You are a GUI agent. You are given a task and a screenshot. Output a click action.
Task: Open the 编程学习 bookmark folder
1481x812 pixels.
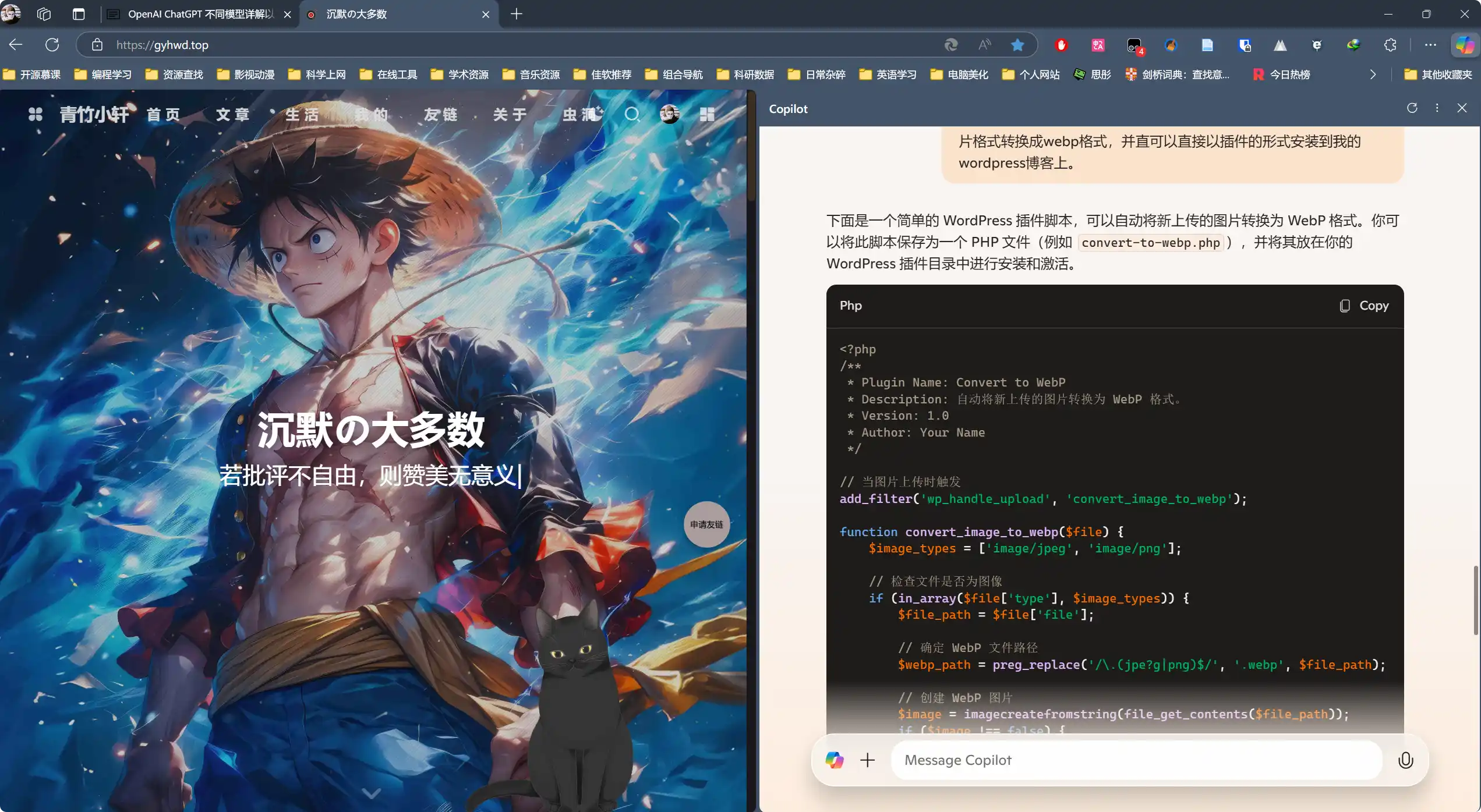(x=103, y=75)
